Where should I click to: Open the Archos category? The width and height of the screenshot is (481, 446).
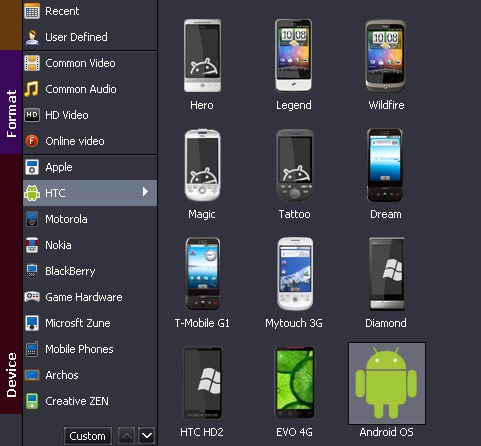coord(90,375)
